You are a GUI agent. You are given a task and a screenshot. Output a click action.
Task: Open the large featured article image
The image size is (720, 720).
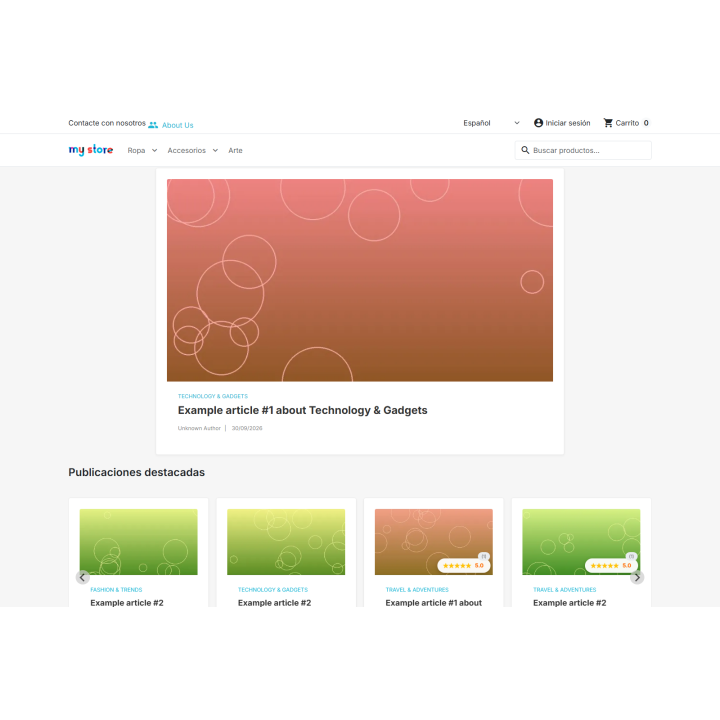click(360, 280)
